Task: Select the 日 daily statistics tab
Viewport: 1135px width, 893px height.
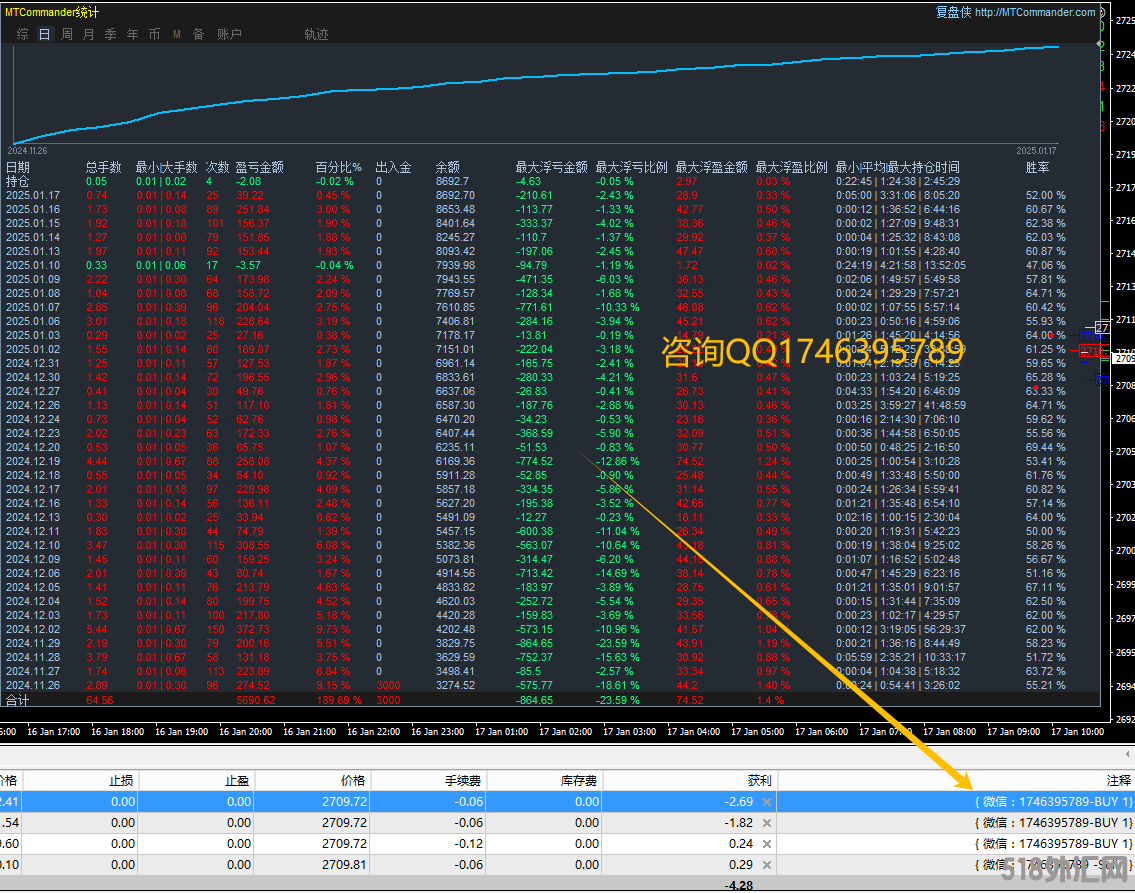Action: (x=45, y=34)
